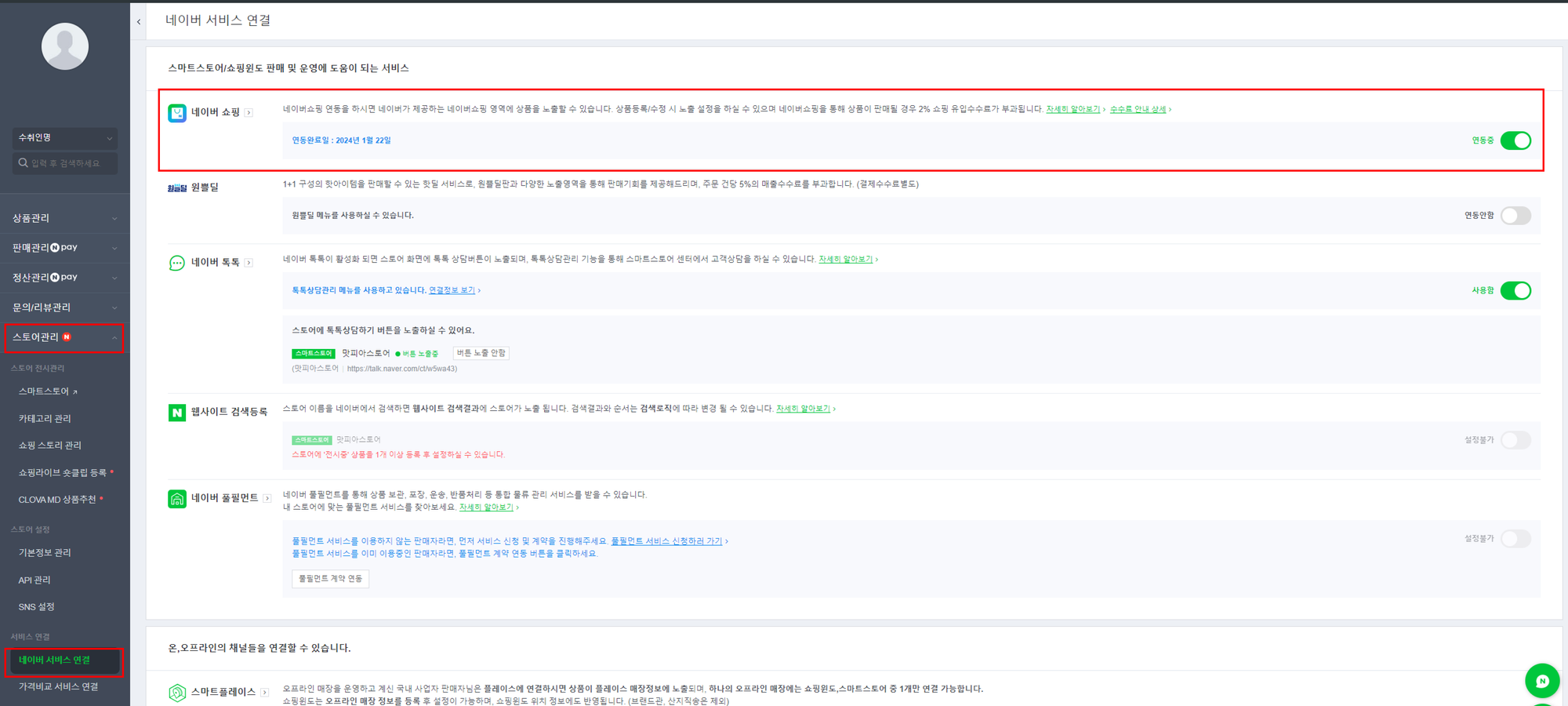Click the back chevron beside 네이버 서비스 연결

tap(139, 21)
